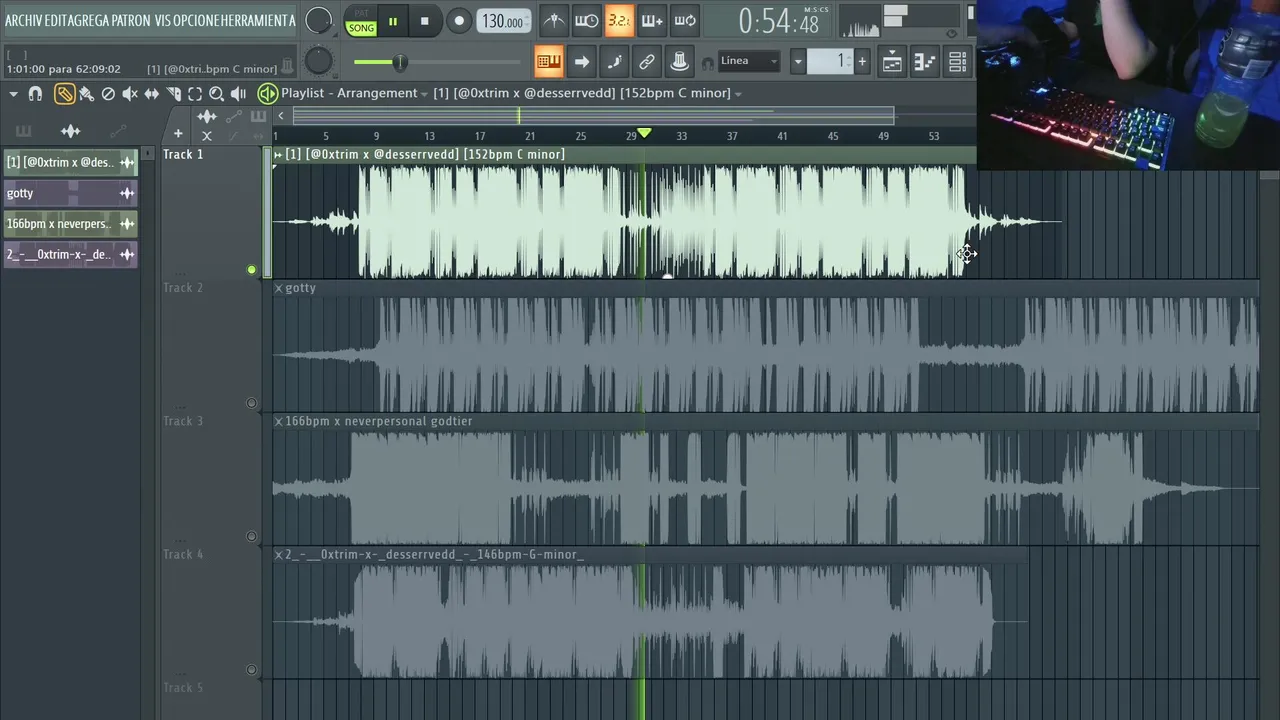Open the EDITA menu
The width and height of the screenshot is (1280, 720).
57,21
